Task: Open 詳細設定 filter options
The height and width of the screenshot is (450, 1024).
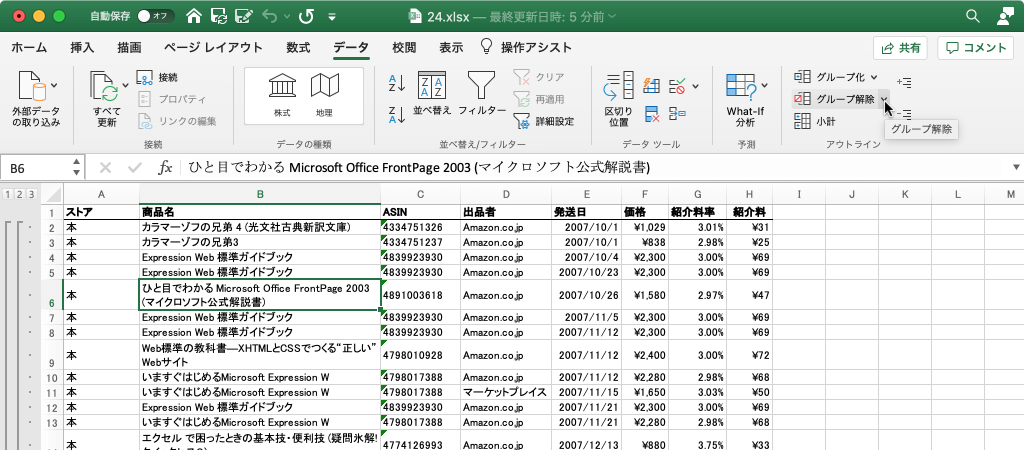Action: 544,121
